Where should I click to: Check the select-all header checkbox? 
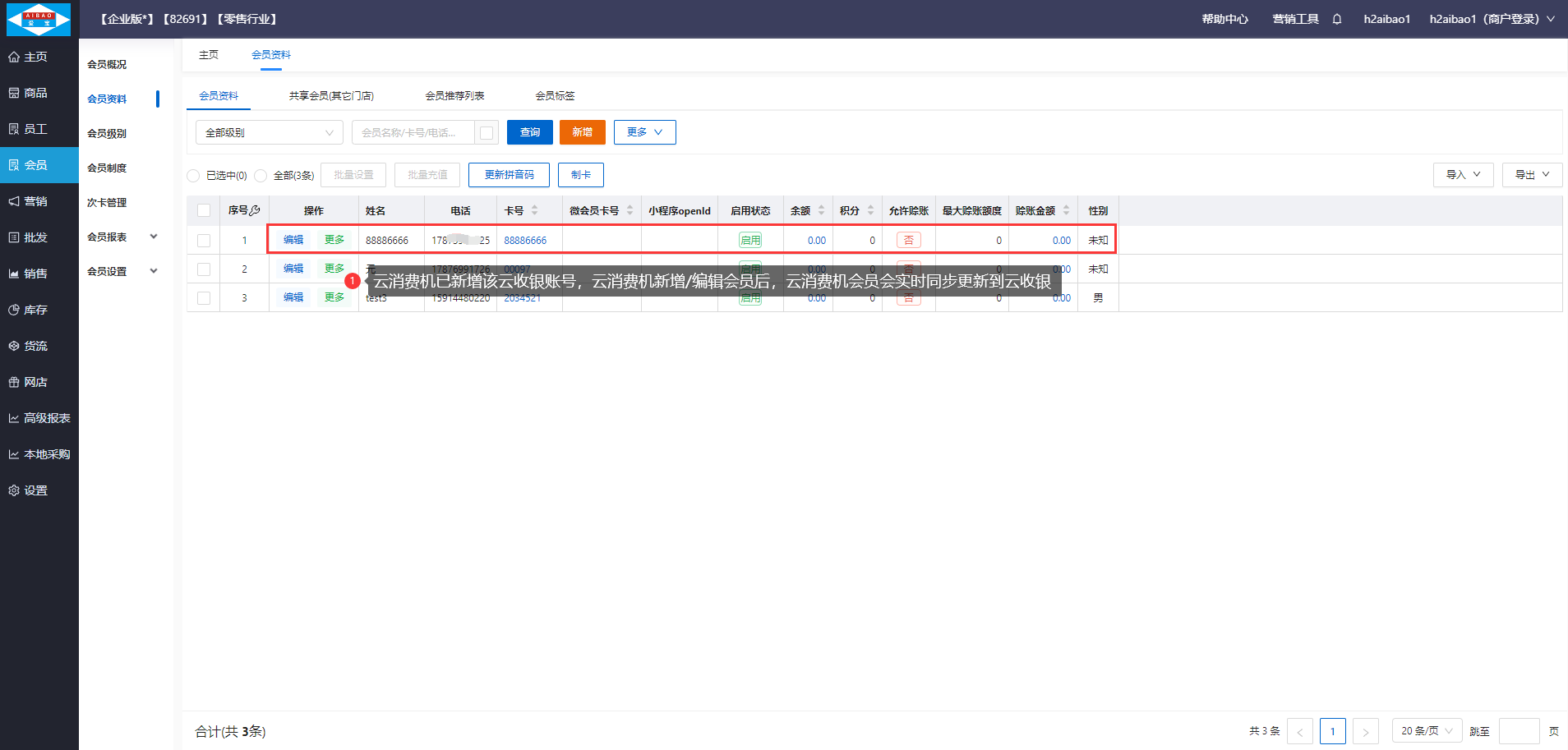click(204, 210)
